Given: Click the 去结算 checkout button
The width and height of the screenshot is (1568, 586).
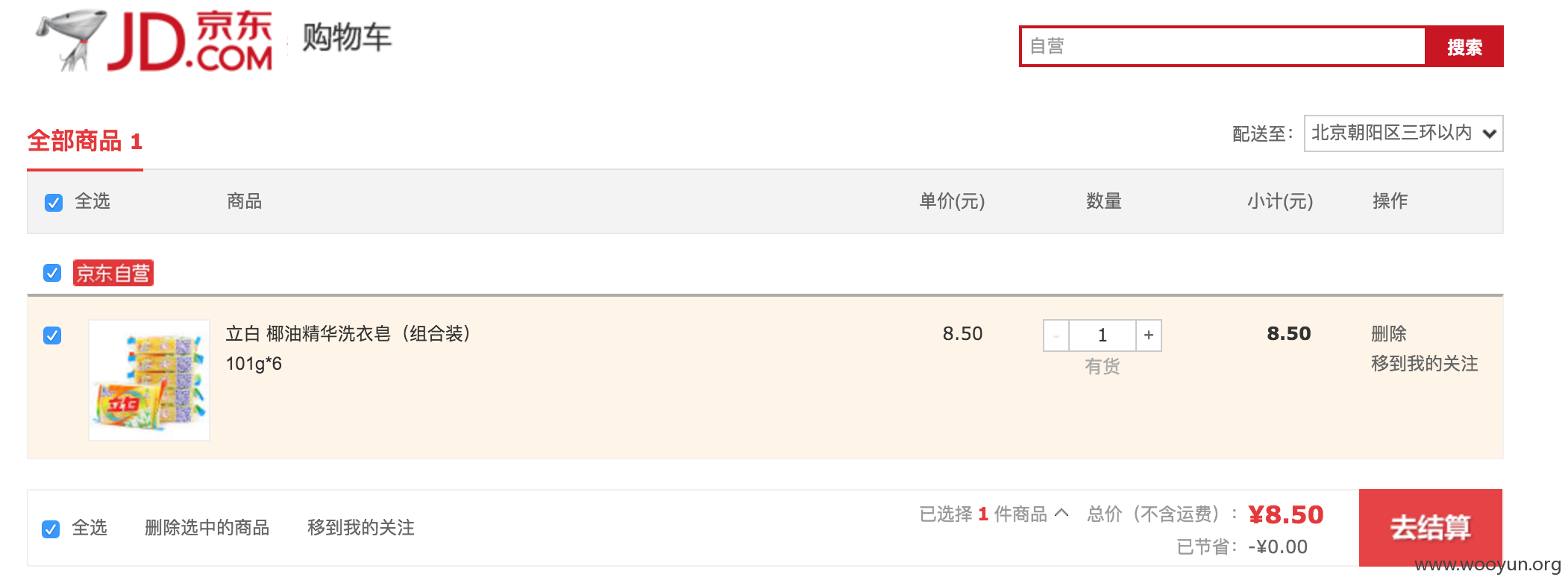Looking at the screenshot, I should click(x=1430, y=527).
